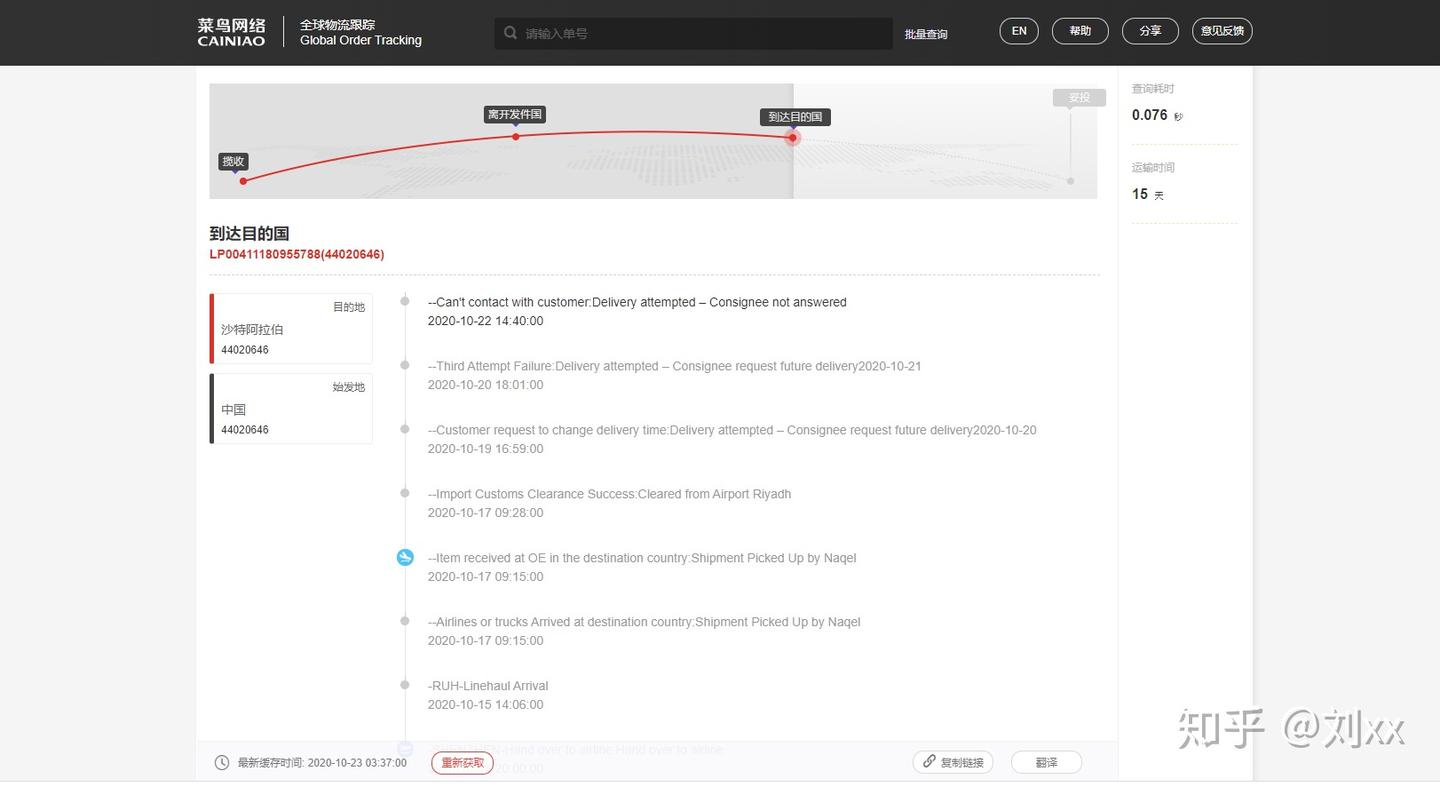Image resolution: width=1440 pixels, height=787 pixels.
Task: Open the 帮助 help button
Action: click(x=1080, y=31)
